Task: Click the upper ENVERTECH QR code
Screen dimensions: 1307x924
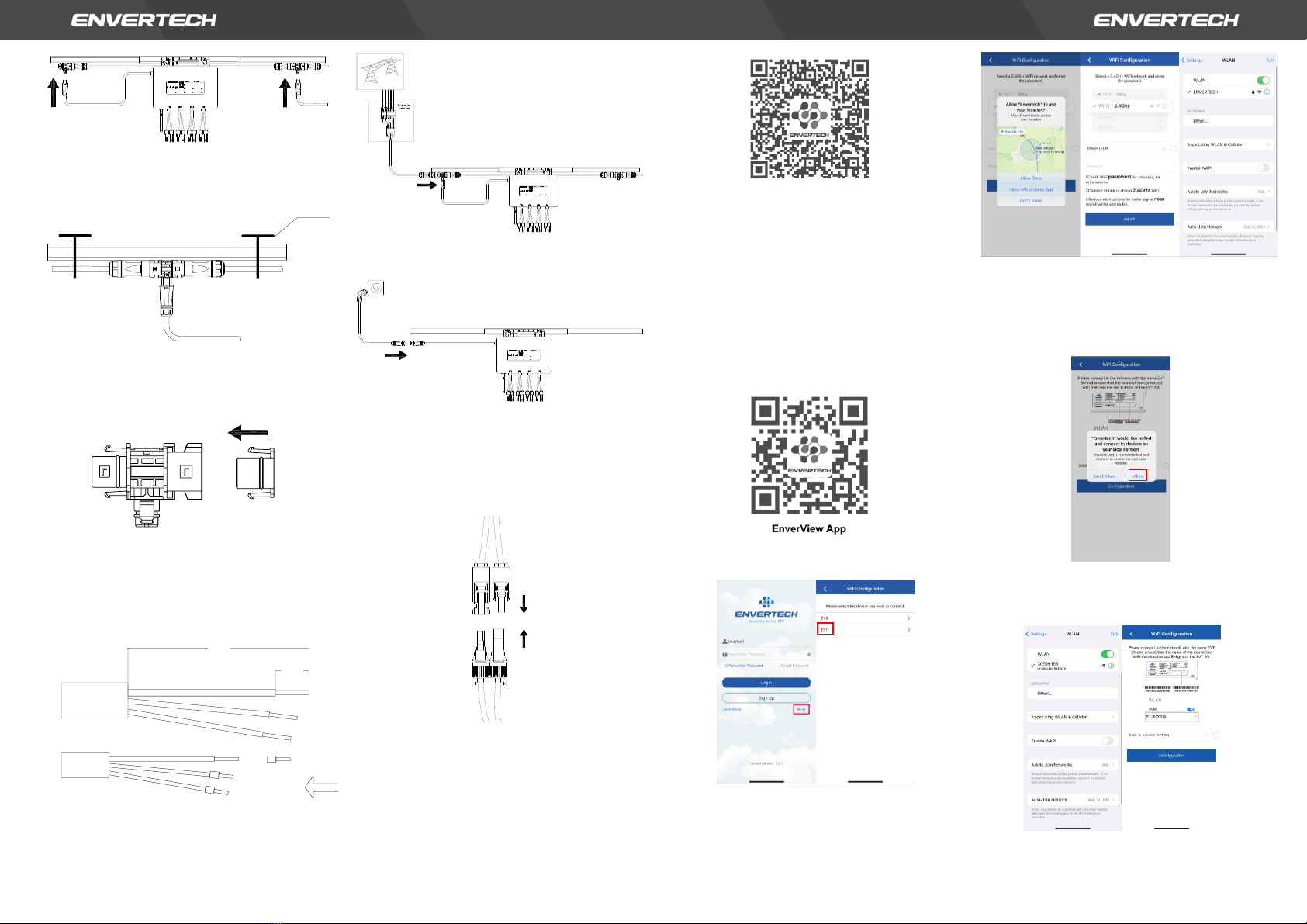Action: coord(809,119)
